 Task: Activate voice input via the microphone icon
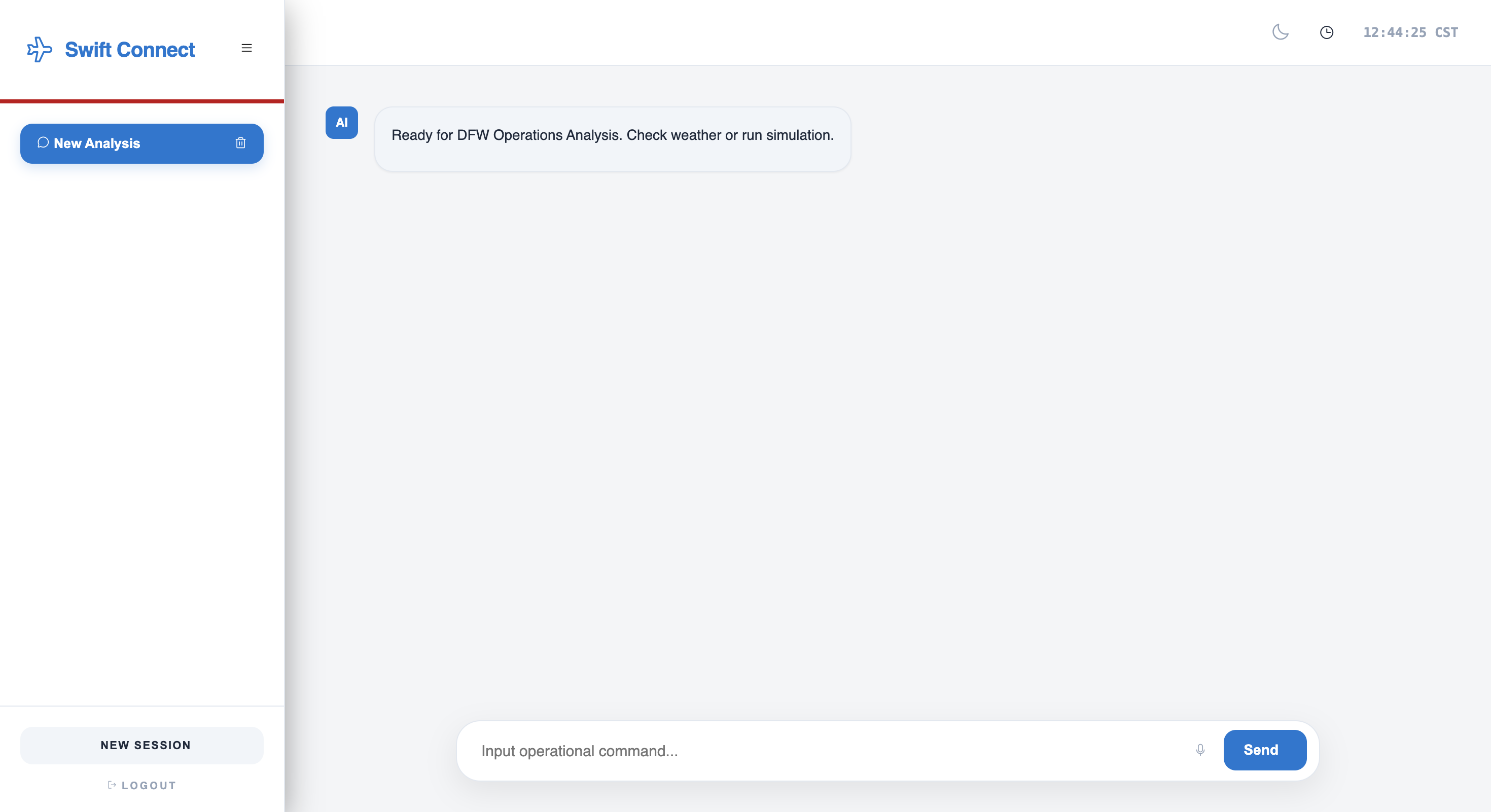(1200, 750)
